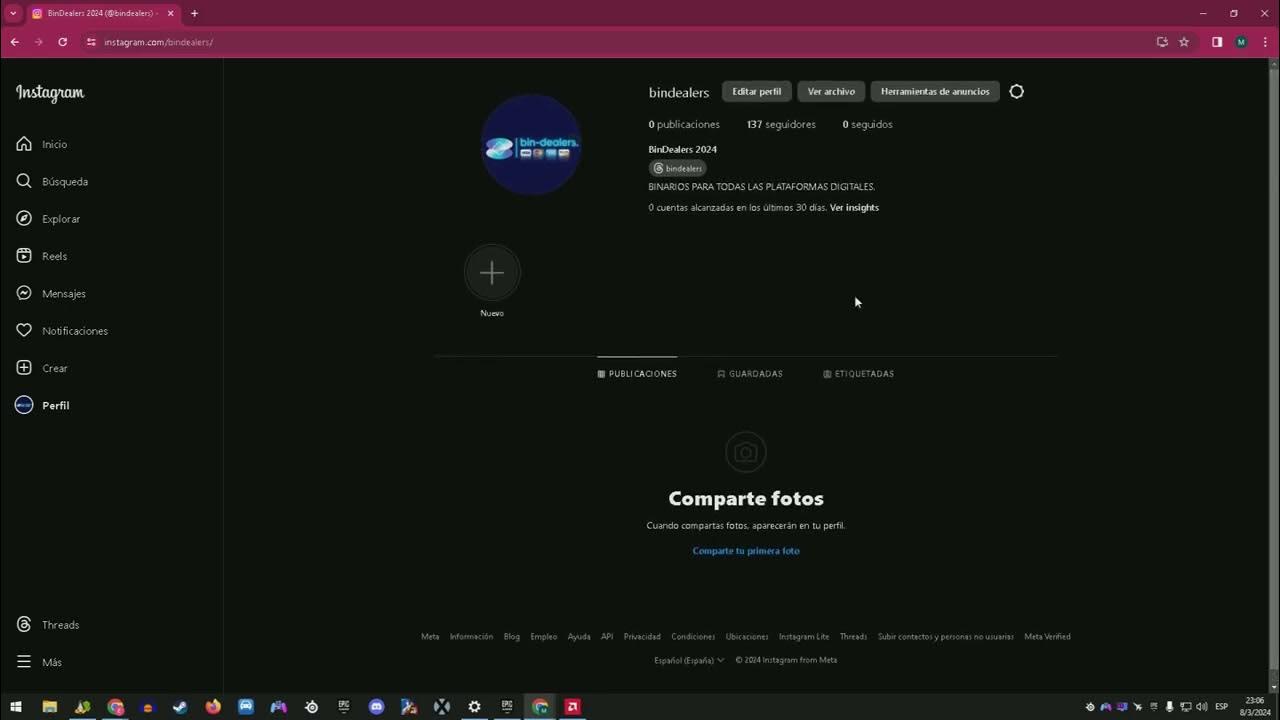This screenshot has height=720, width=1280.
Task: Click Ver insights link
Action: (x=854, y=207)
